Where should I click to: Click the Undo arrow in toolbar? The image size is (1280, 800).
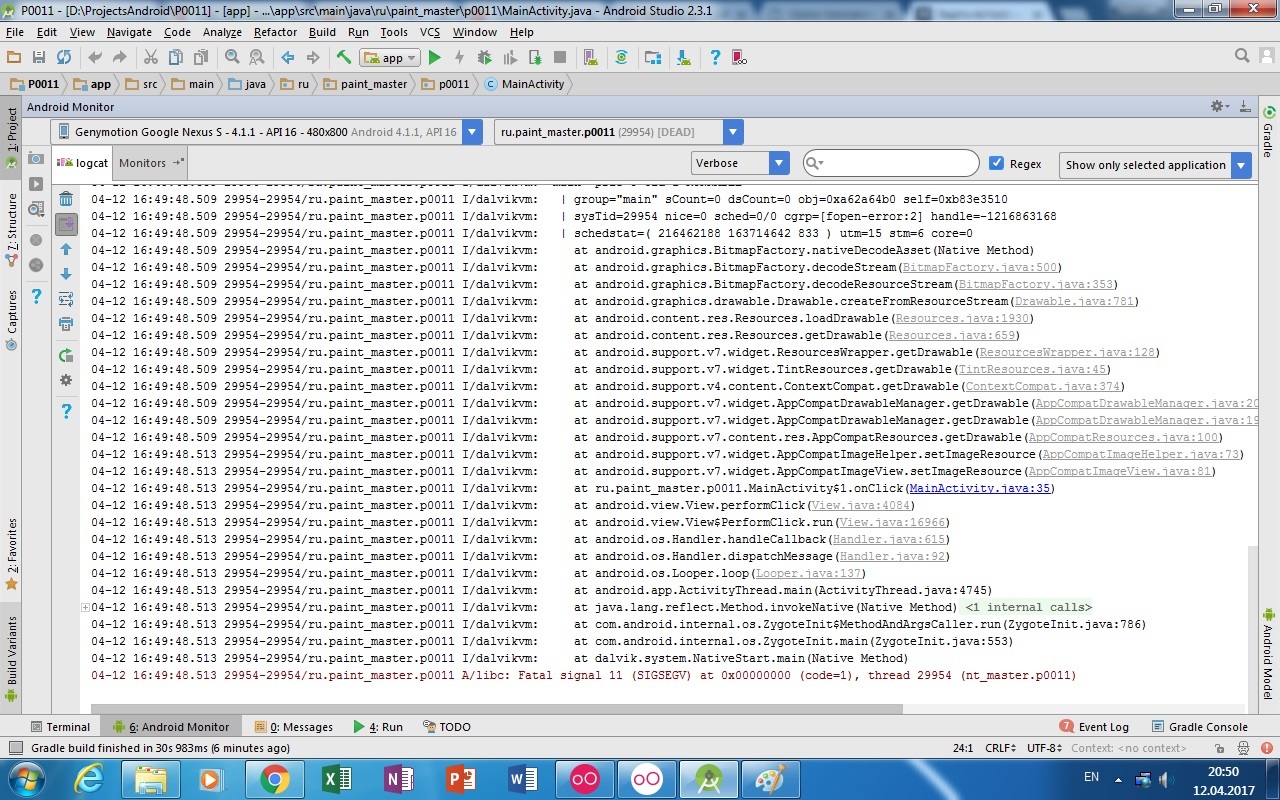pyautogui.click(x=95, y=58)
